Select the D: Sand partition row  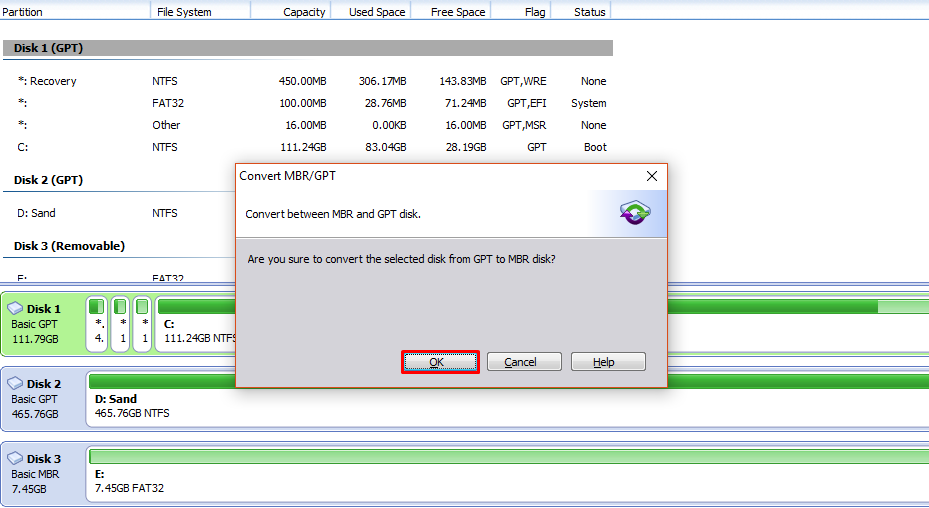coord(118,213)
